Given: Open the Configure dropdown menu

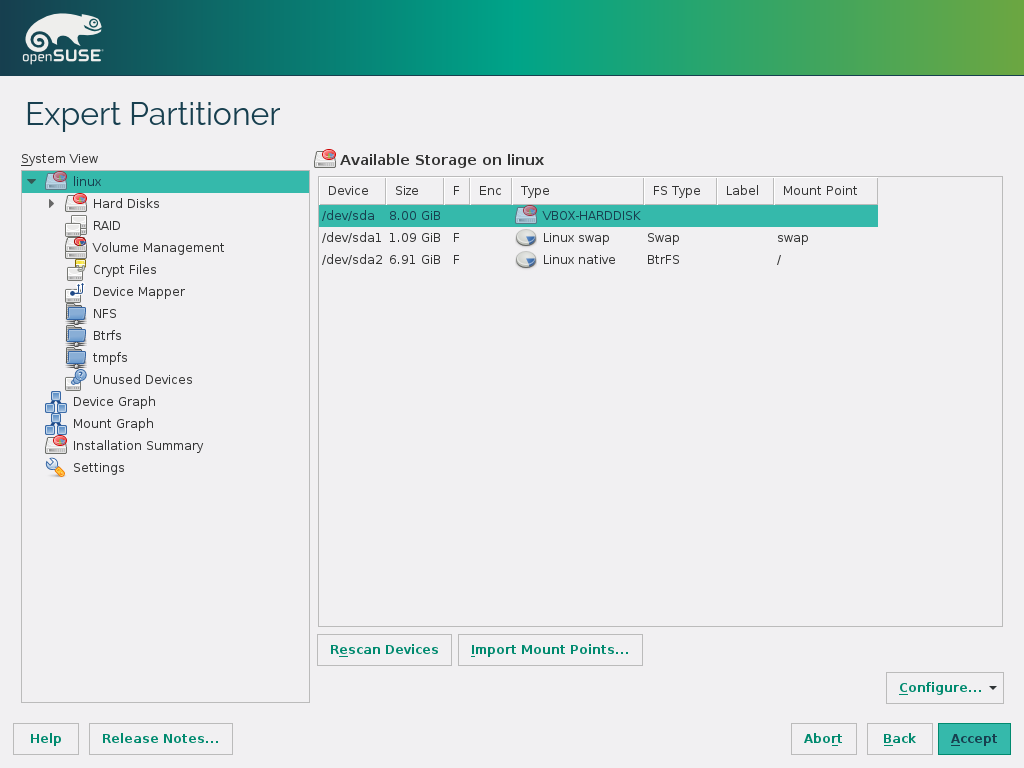Looking at the screenshot, I should click(944, 688).
